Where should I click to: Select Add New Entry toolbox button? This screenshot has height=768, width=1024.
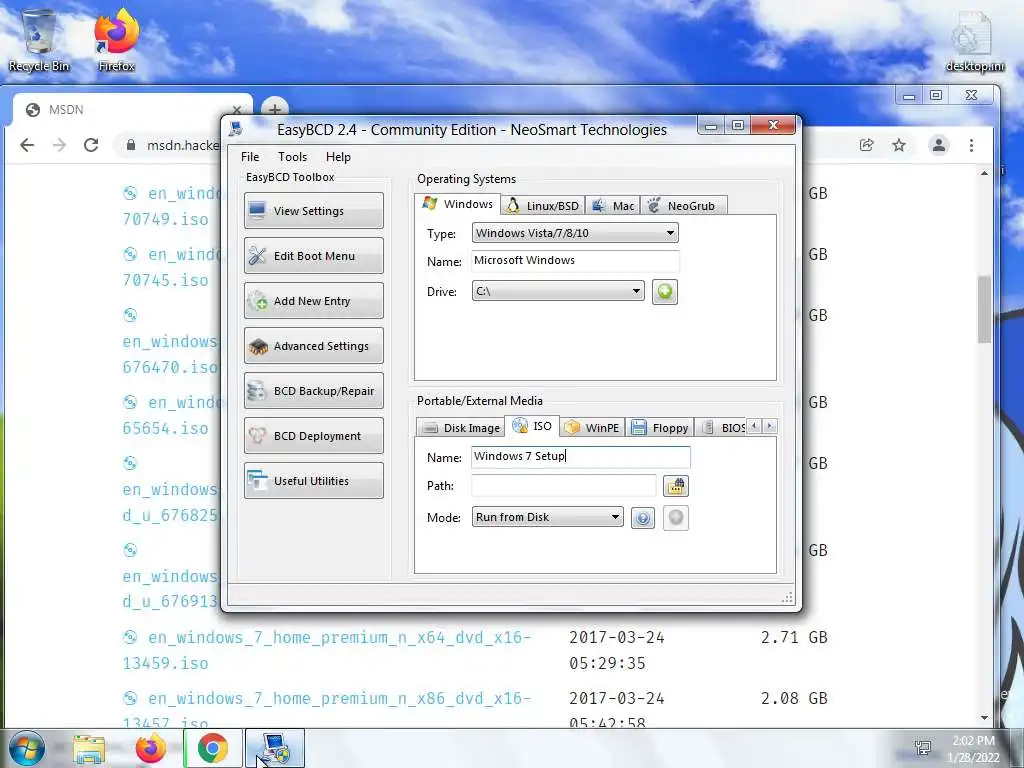point(313,300)
